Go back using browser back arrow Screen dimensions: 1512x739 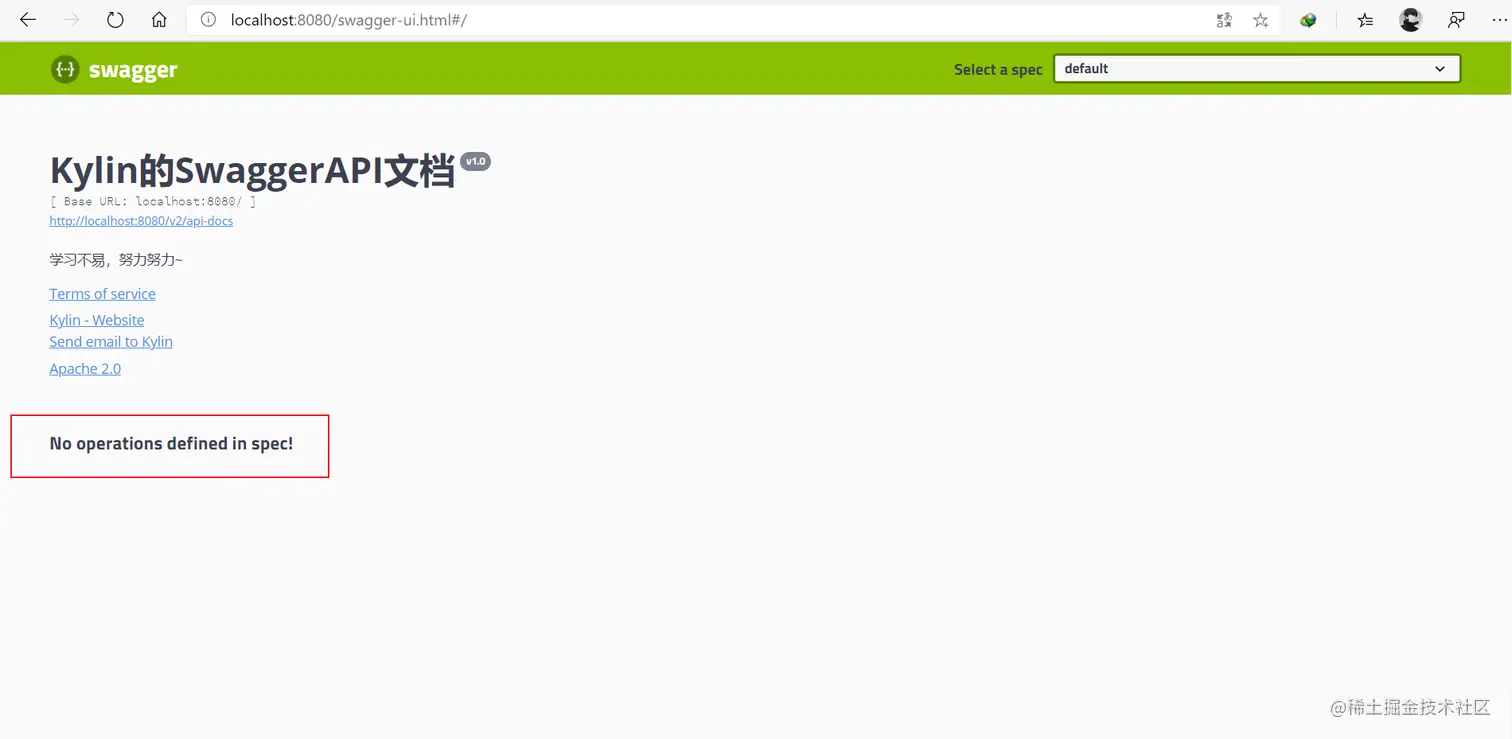click(x=27, y=20)
